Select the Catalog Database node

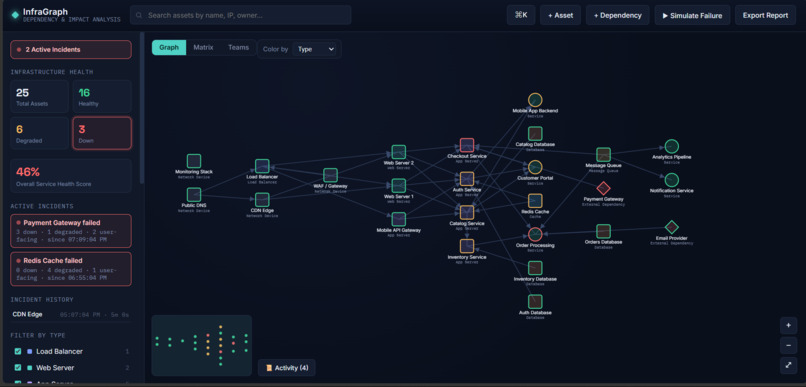click(535, 134)
